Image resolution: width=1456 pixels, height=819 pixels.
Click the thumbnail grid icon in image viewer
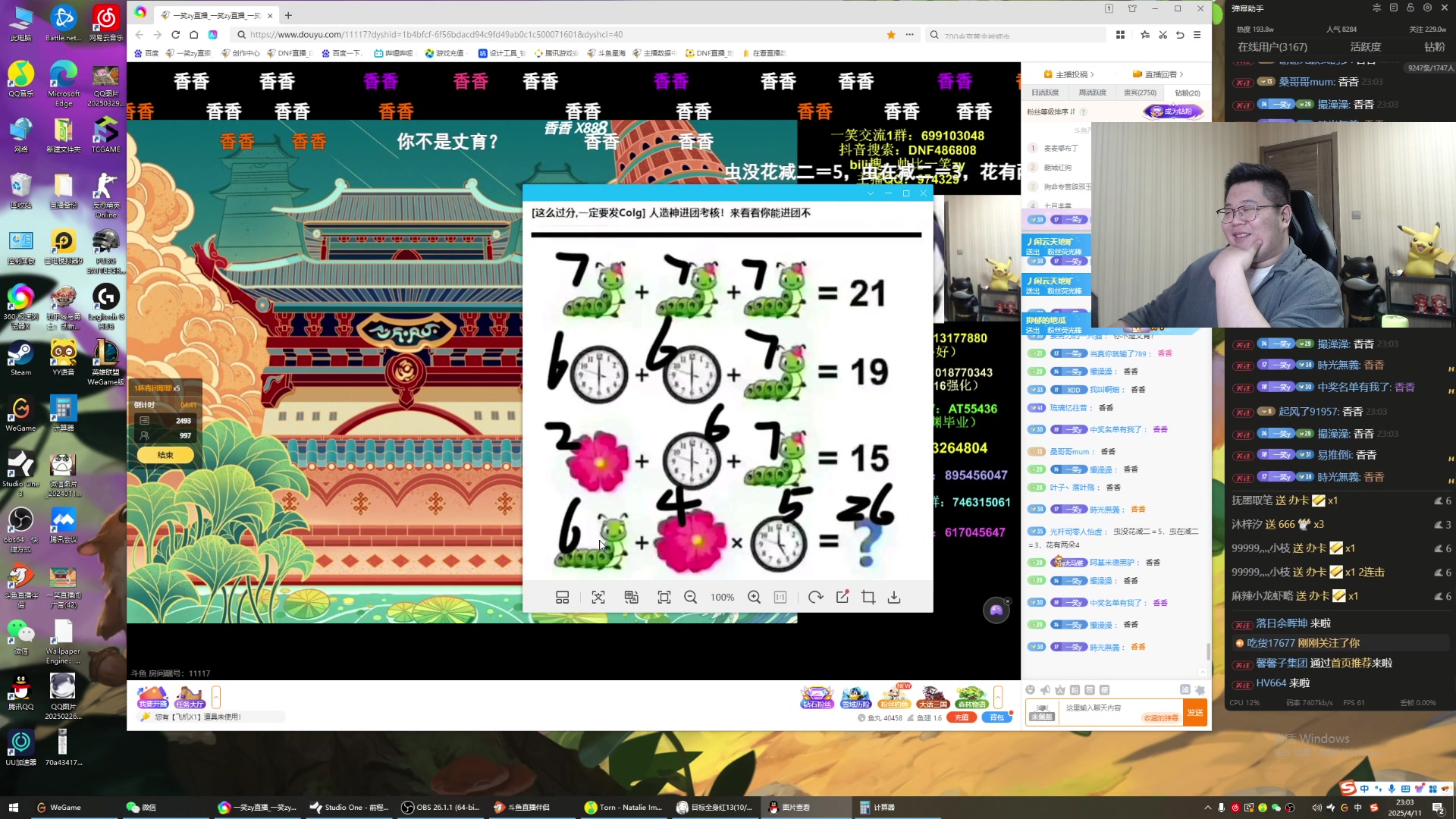point(562,598)
